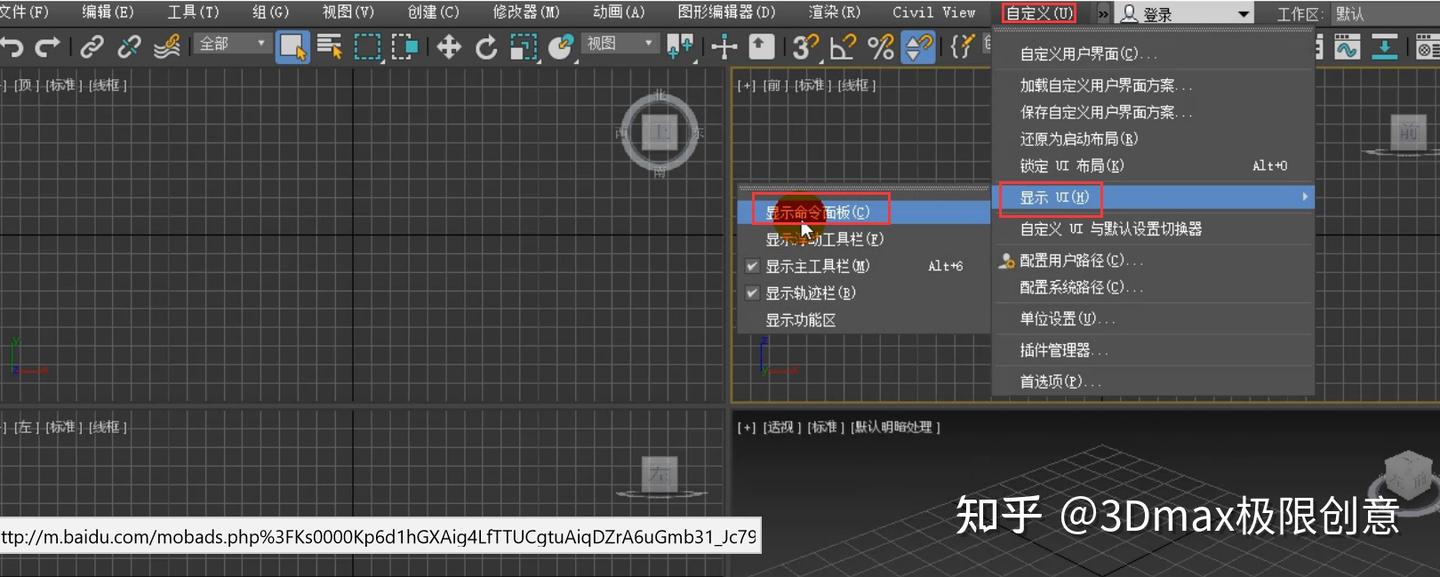
Task: Toggle Percent Snap icon
Action: 880,46
